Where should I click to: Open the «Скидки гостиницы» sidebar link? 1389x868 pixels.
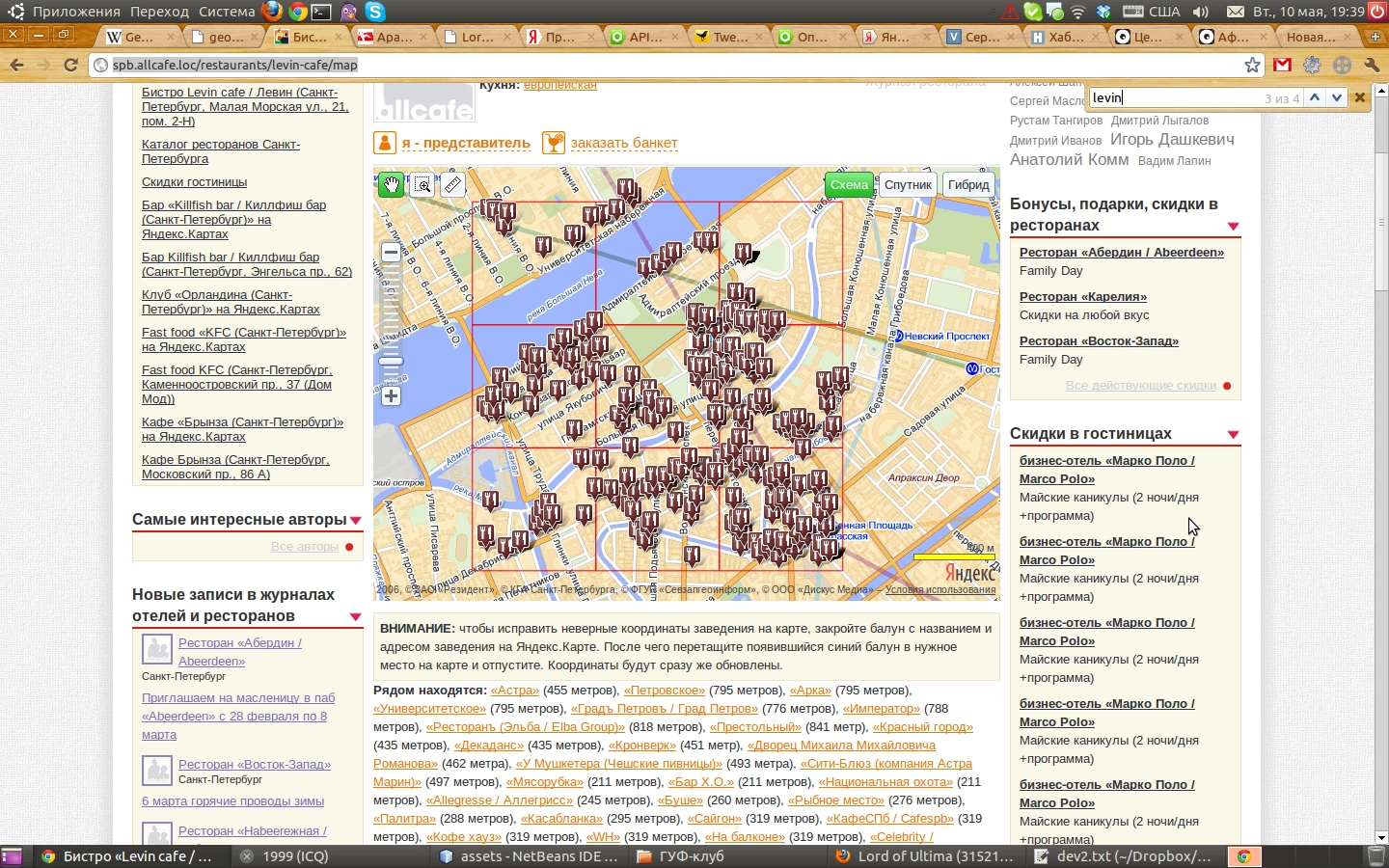[x=194, y=181]
